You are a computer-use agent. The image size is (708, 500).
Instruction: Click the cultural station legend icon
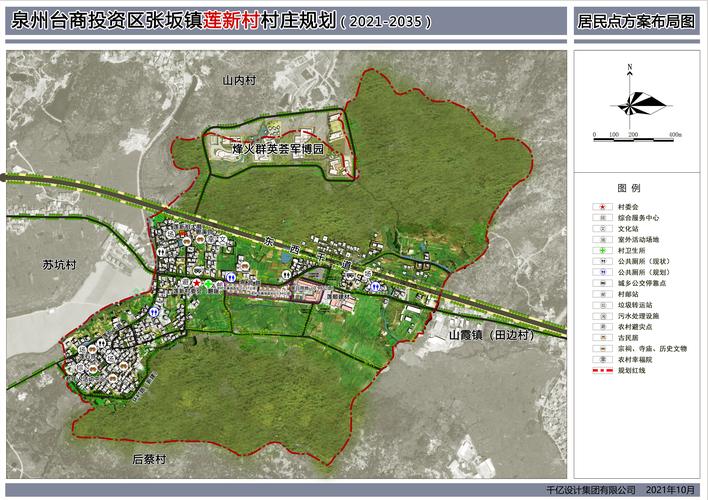[600, 229]
